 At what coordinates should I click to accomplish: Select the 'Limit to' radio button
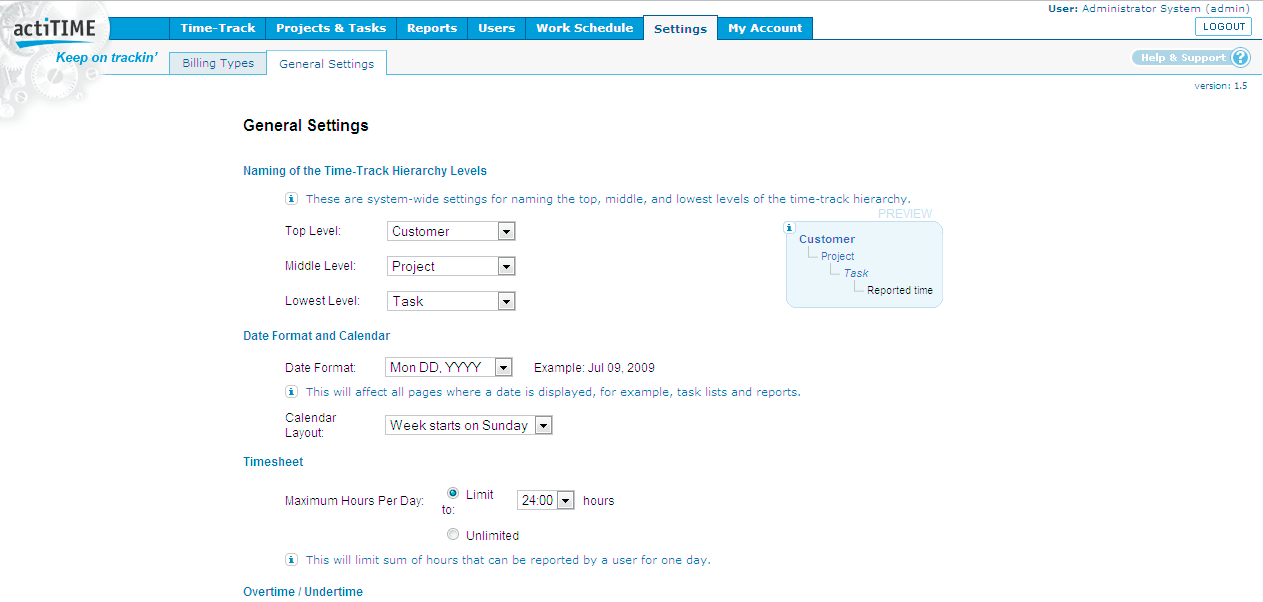coord(453,493)
